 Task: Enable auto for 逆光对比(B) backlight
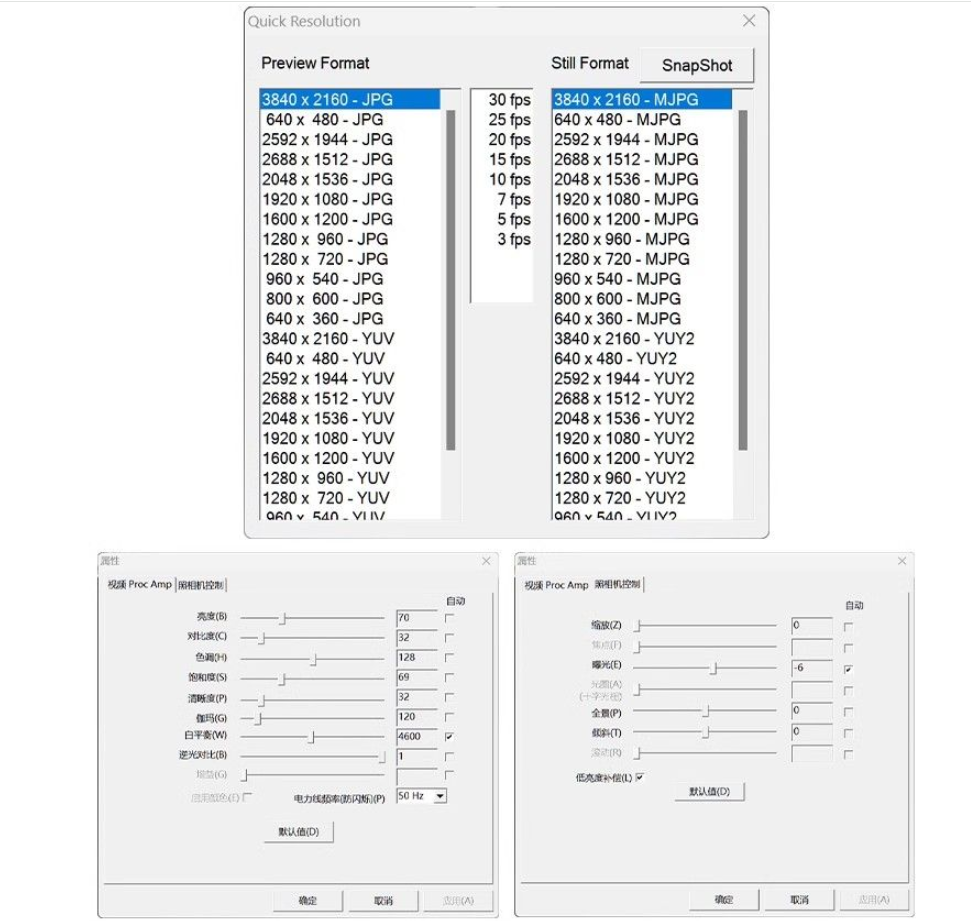click(x=450, y=756)
